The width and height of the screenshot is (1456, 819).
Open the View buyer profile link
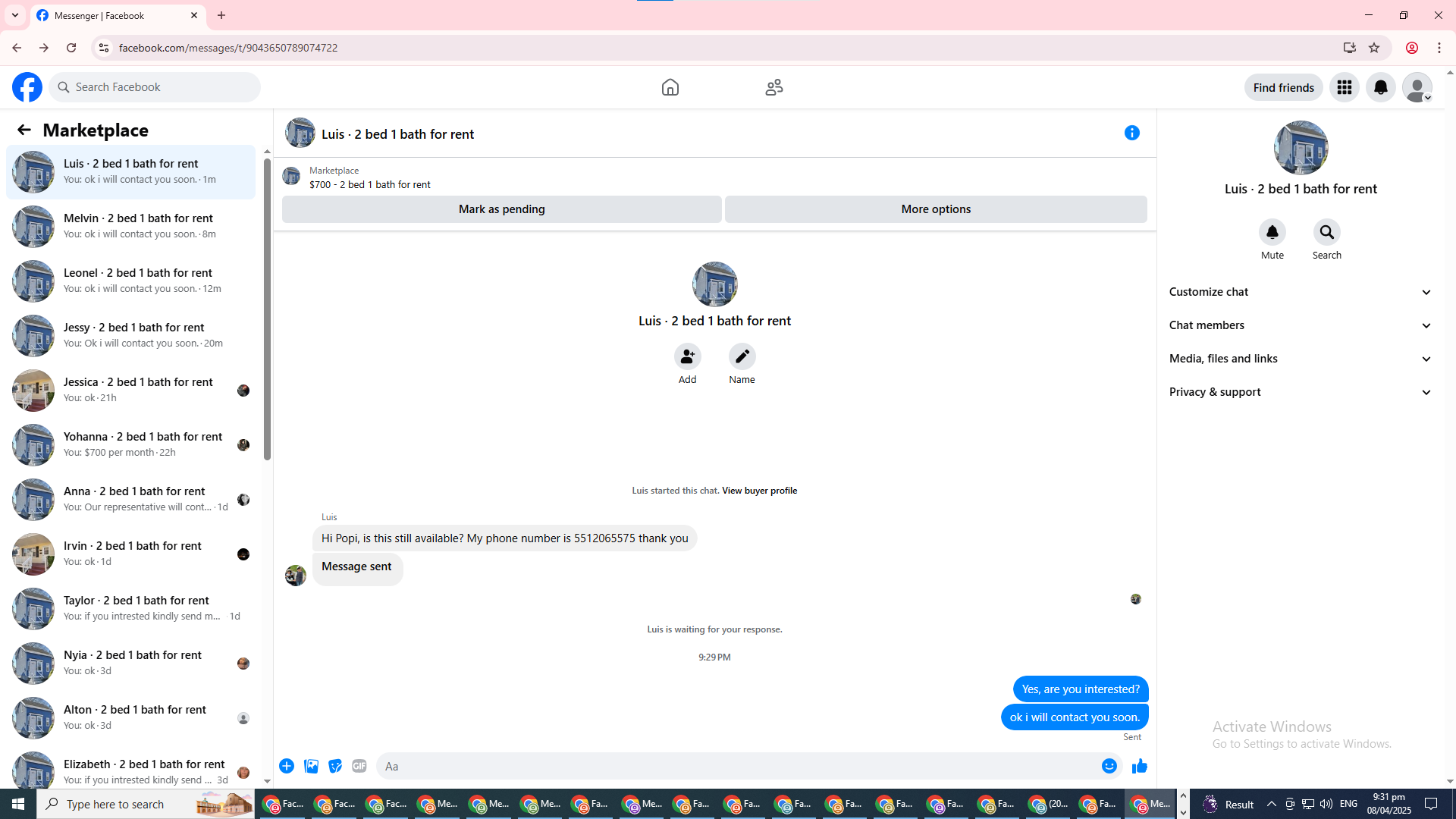point(759,491)
